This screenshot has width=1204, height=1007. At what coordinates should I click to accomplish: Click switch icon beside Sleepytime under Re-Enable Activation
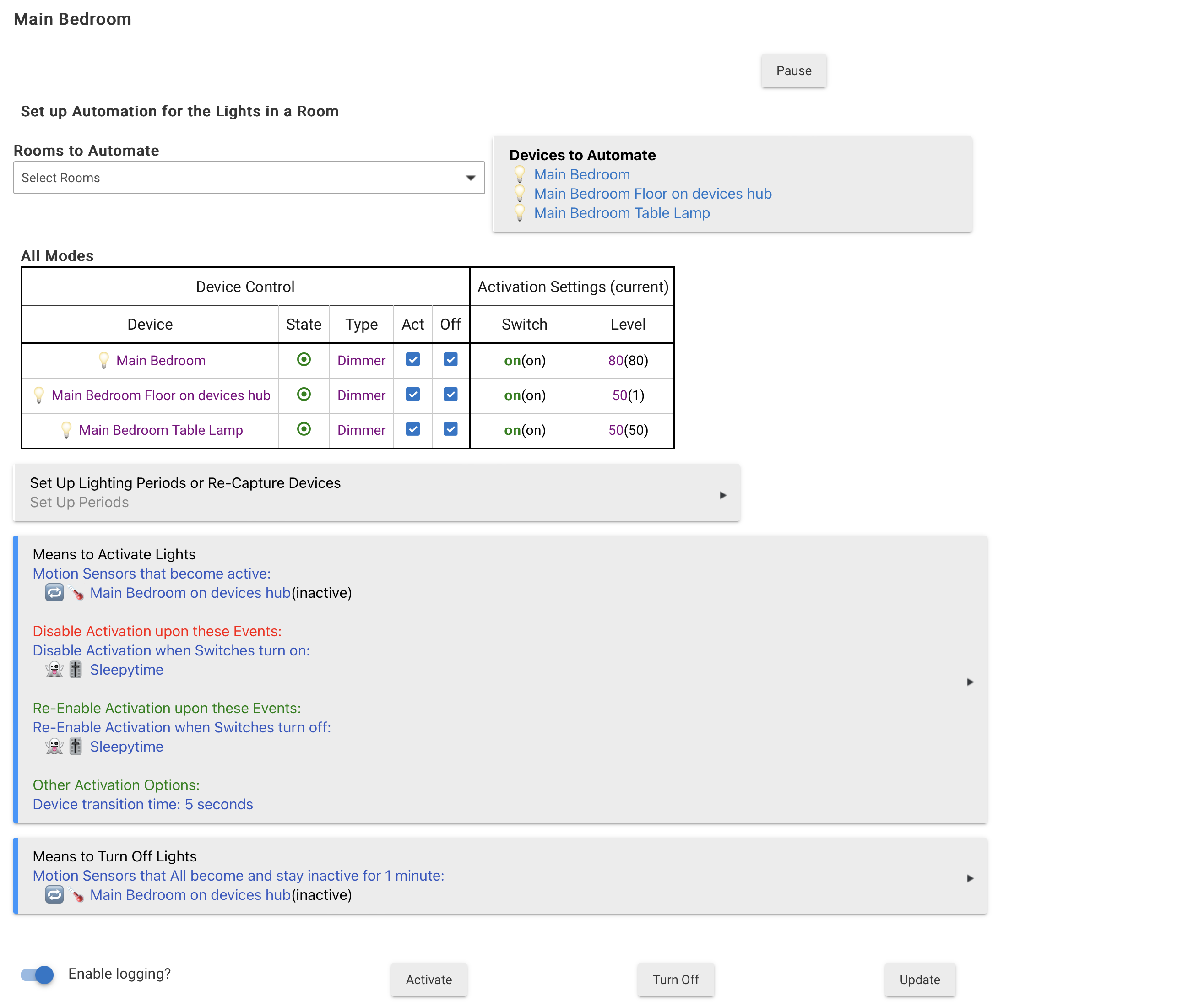[76, 746]
